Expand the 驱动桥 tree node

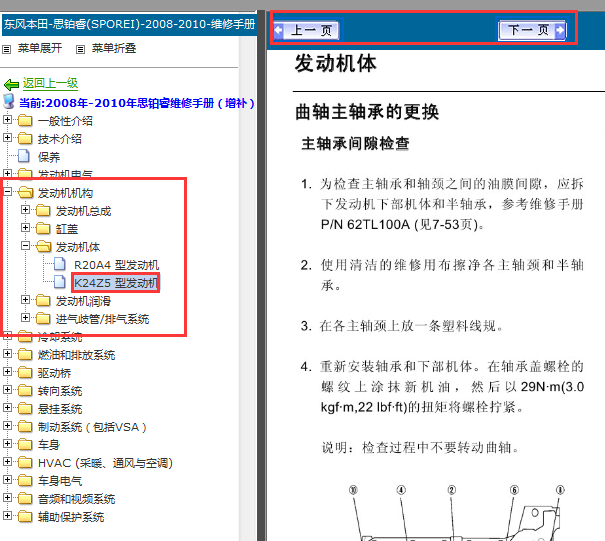pyautogui.click(x=7, y=372)
